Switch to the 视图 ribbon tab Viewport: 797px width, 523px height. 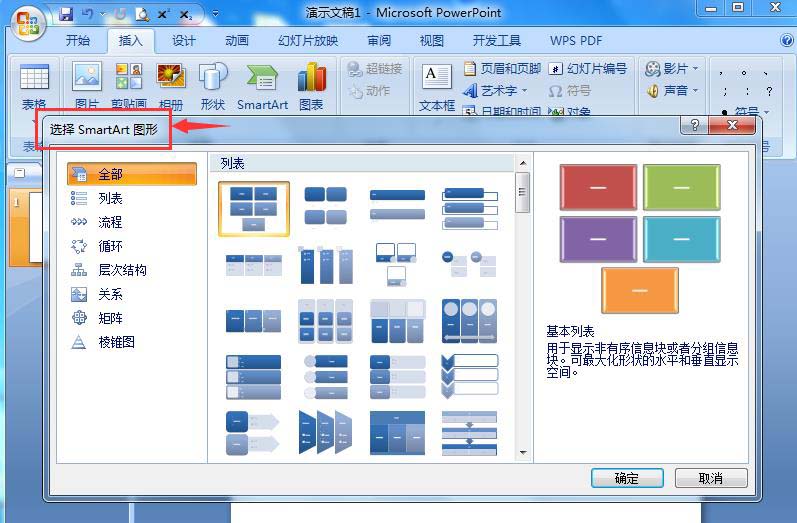tap(432, 41)
